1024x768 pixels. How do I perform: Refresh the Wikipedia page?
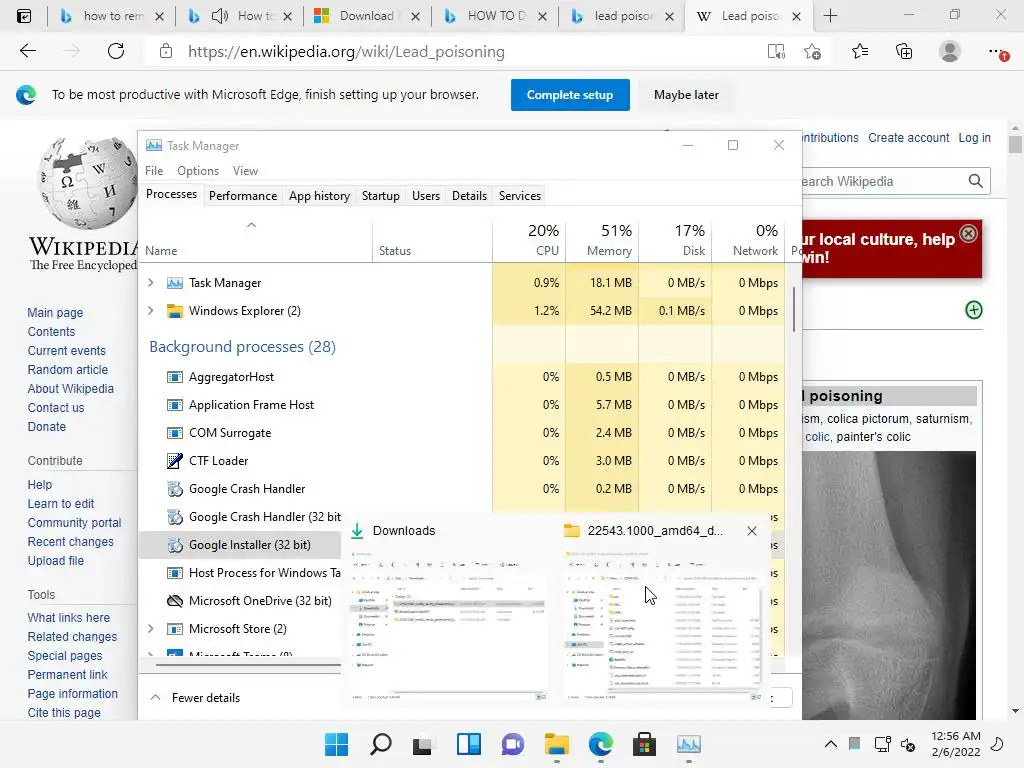[x=116, y=51]
